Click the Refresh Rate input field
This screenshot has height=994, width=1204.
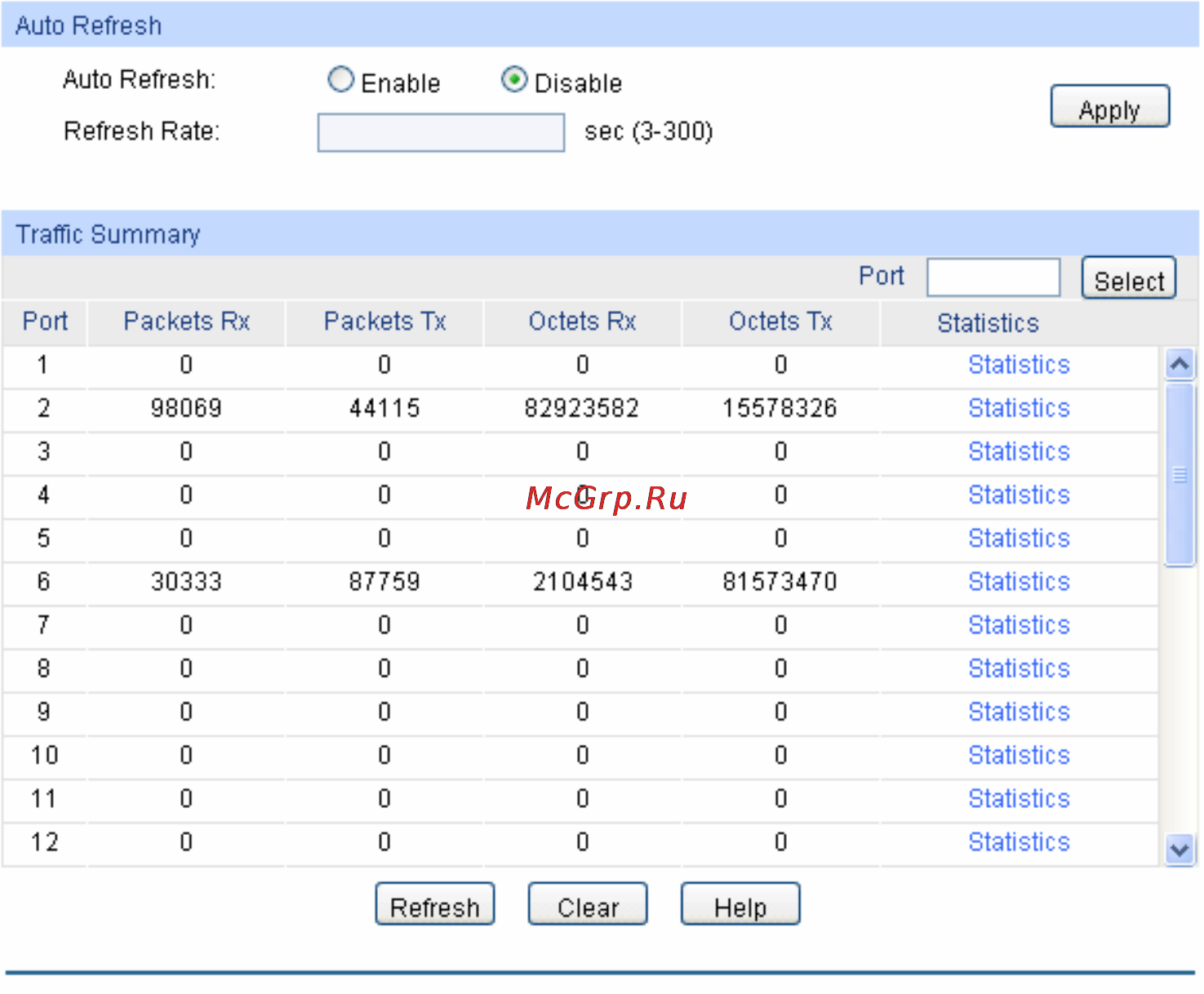click(441, 132)
